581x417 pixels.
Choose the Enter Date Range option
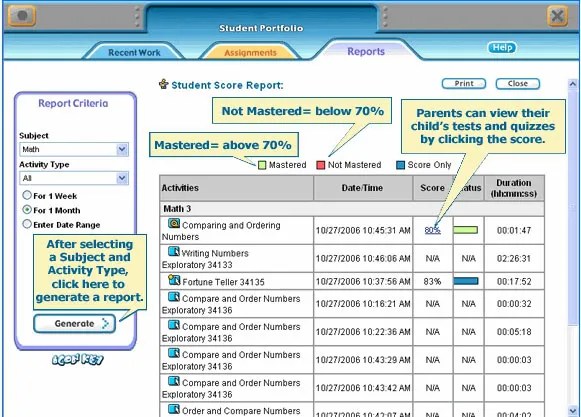27,224
